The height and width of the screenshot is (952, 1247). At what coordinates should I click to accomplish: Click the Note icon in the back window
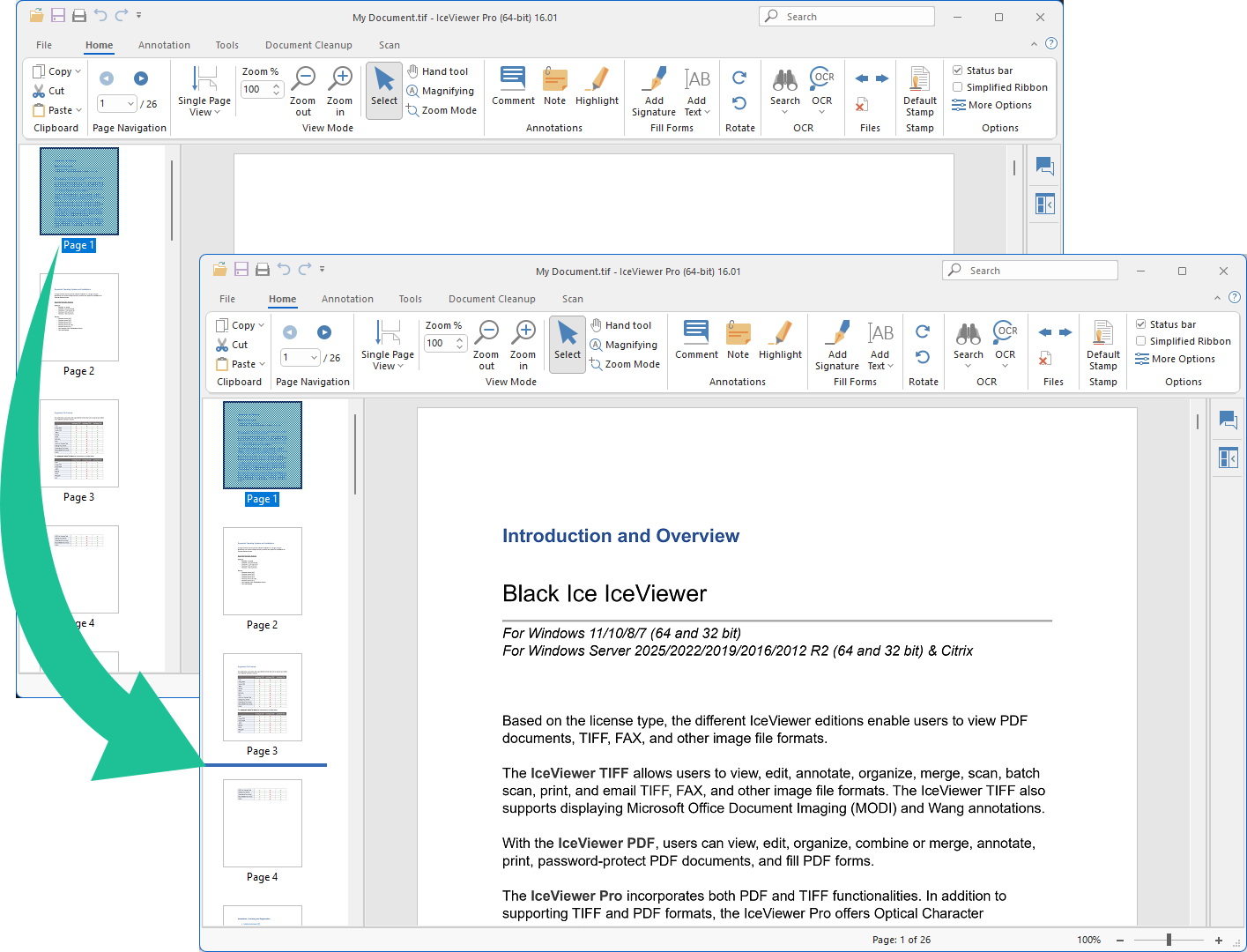(555, 86)
